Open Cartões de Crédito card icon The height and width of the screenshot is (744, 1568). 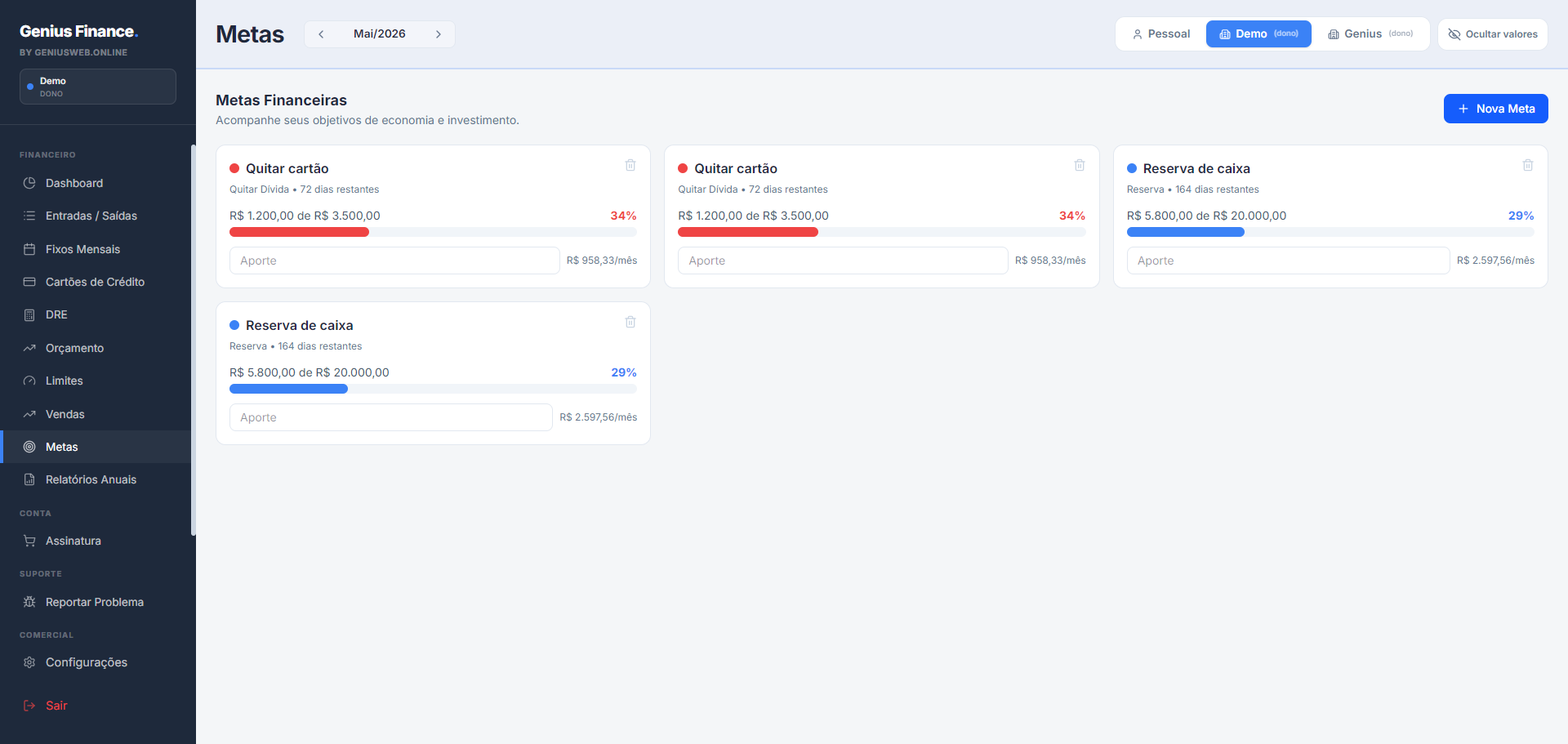pos(29,282)
